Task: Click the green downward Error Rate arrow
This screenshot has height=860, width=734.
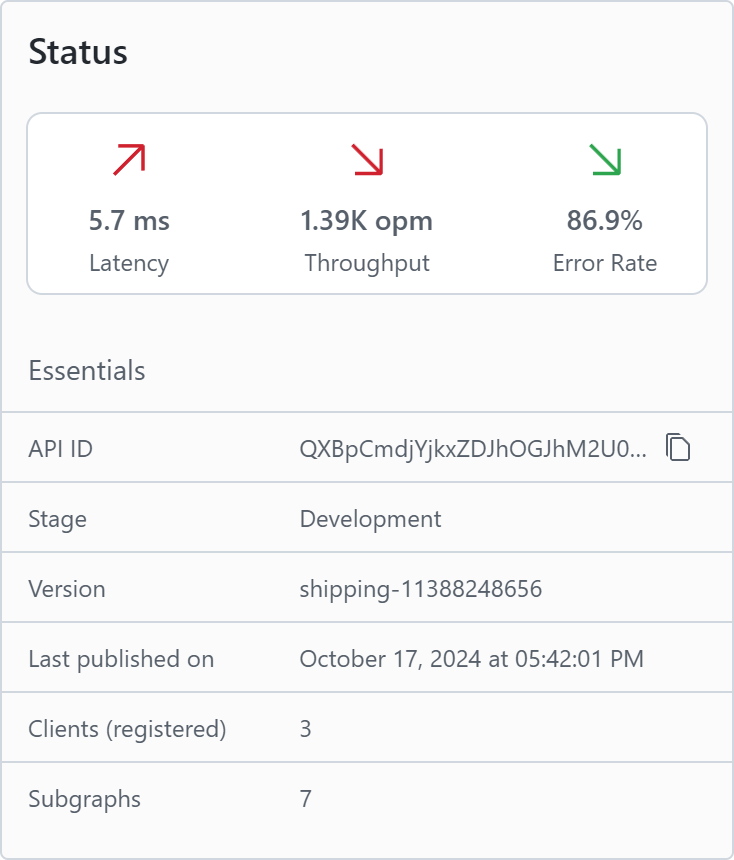Action: [605, 160]
